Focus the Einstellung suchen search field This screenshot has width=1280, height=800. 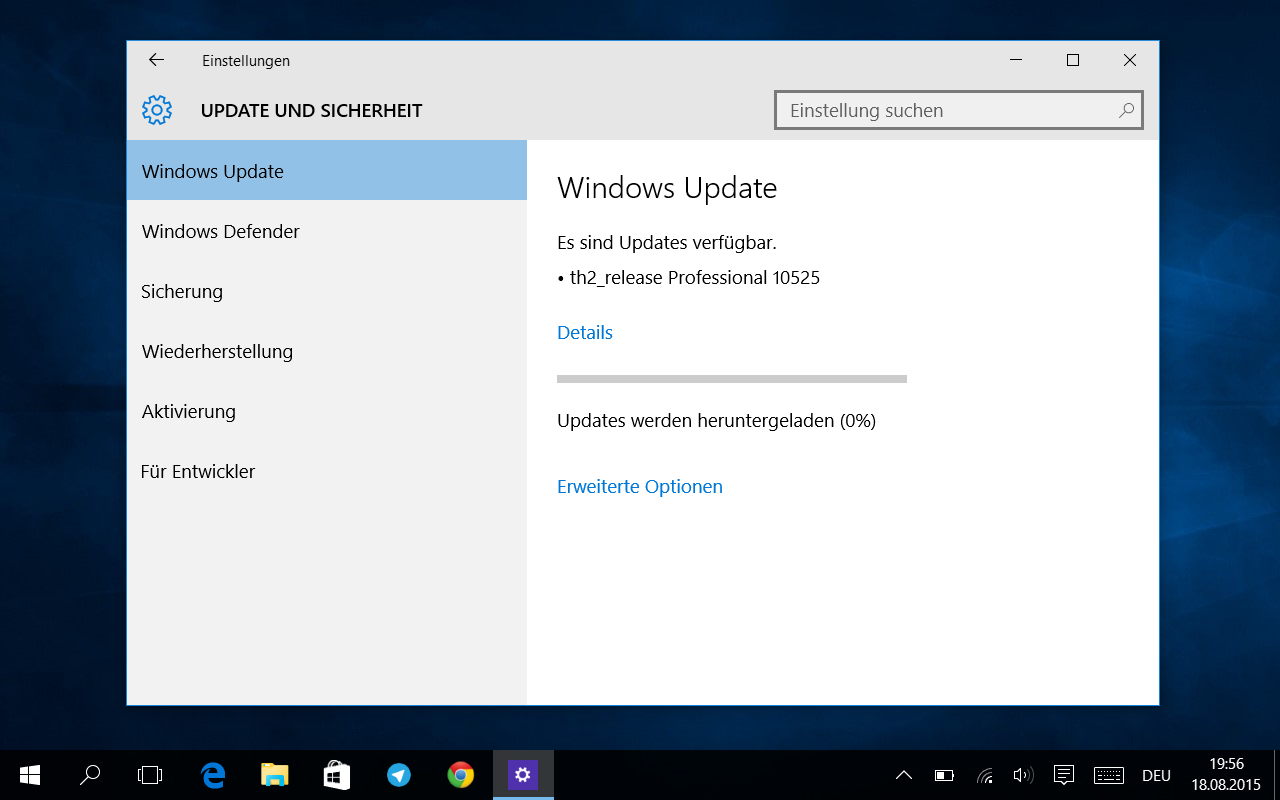pos(958,110)
